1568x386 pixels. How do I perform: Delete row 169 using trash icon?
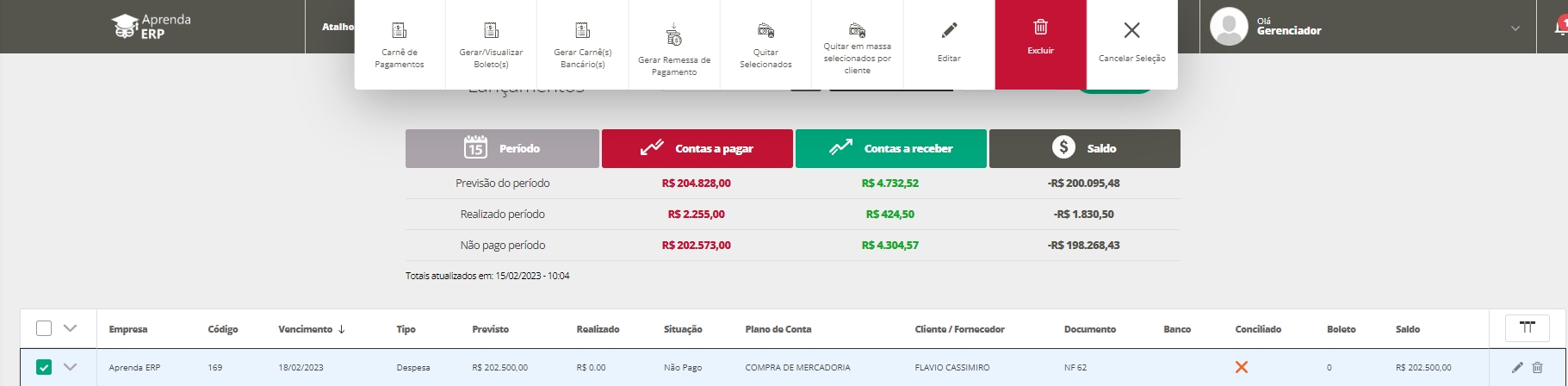tap(1537, 367)
